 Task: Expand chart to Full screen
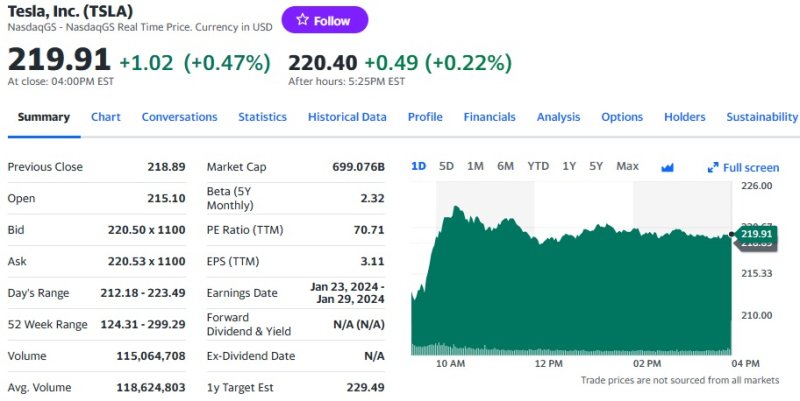pyautogui.click(x=743, y=167)
